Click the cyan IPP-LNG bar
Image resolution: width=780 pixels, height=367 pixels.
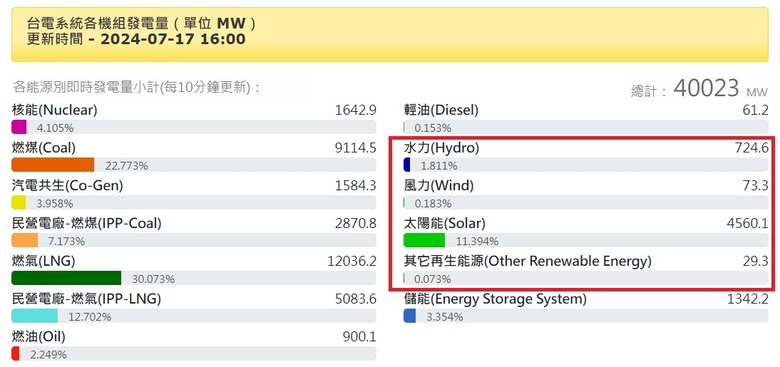[x=34, y=316]
